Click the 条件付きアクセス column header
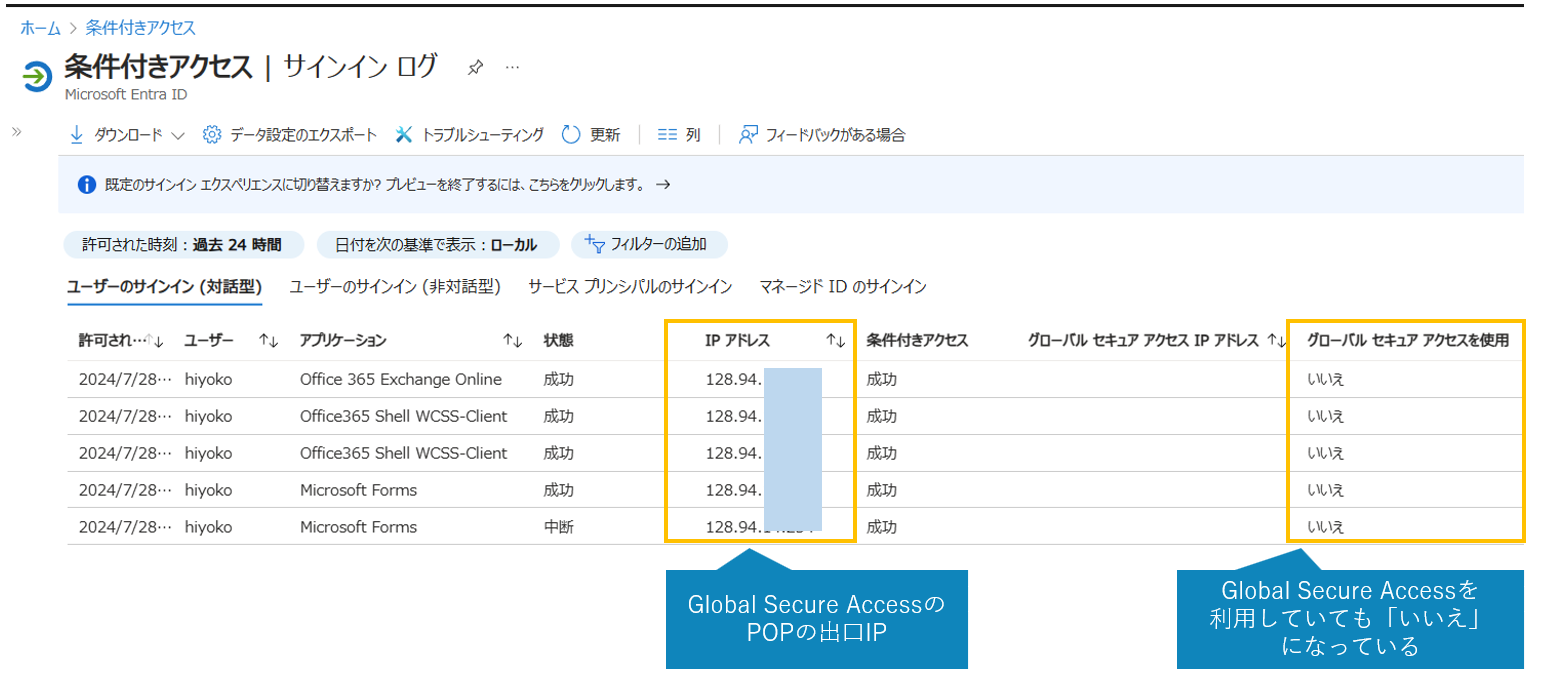 (917, 341)
